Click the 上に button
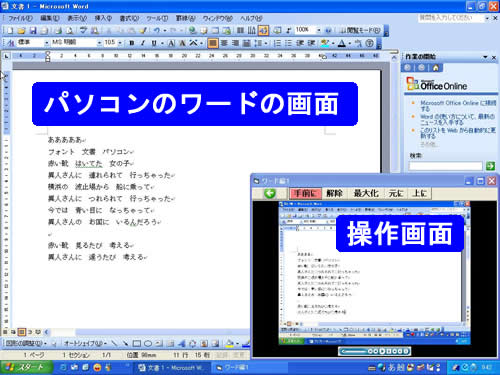 click(x=419, y=193)
